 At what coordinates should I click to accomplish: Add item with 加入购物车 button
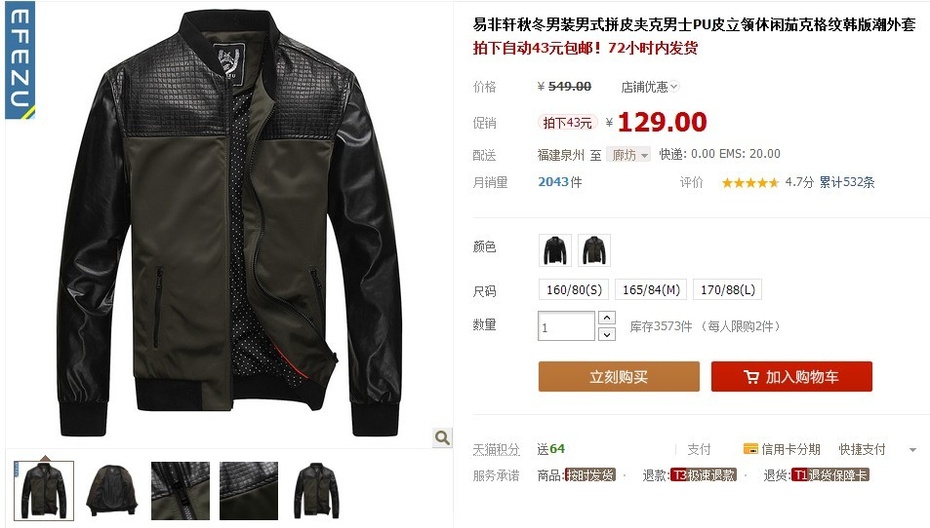pyautogui.click(x=791, y=377)
